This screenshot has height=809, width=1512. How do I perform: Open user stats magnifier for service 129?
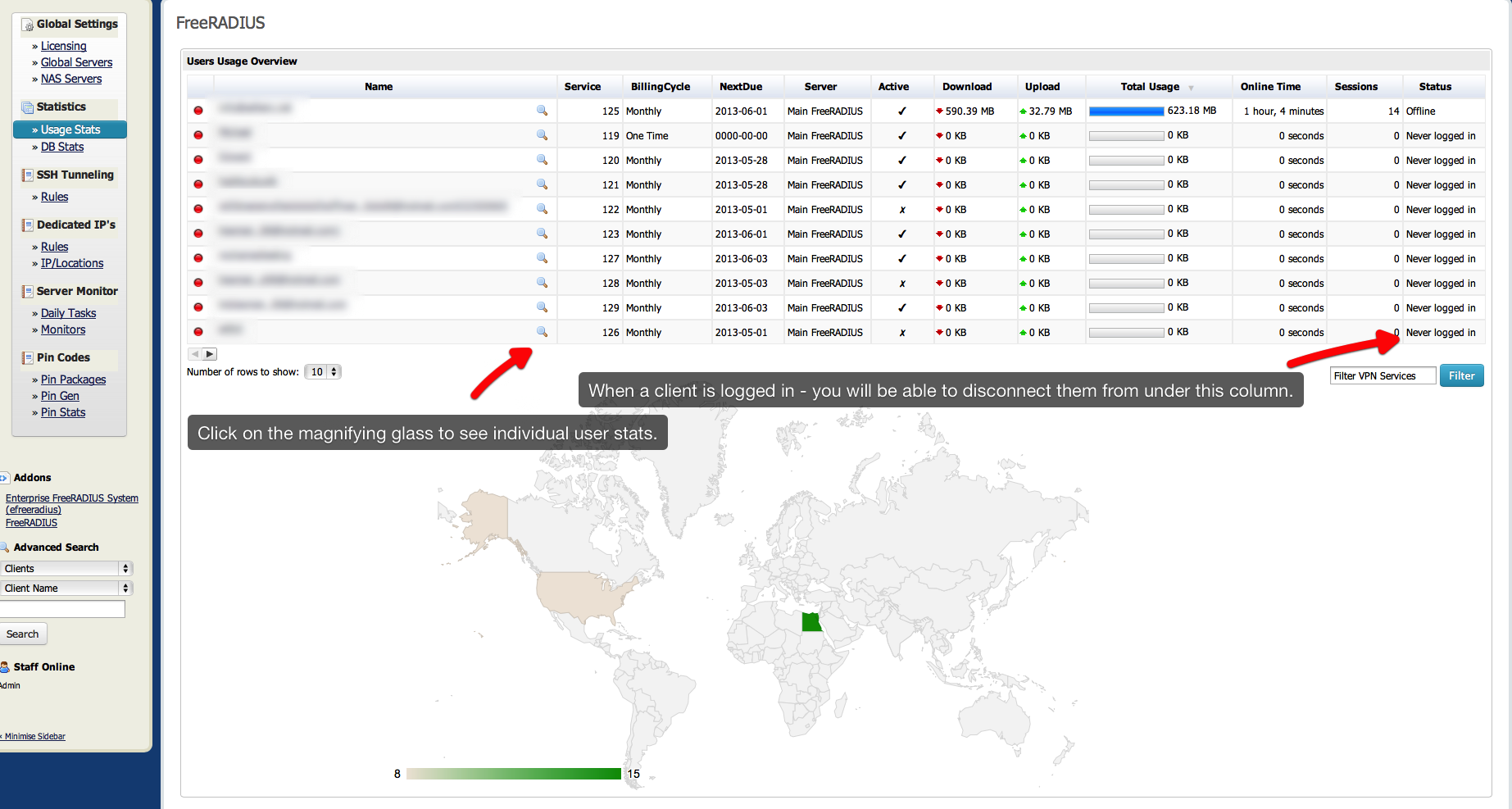[542, 307]
